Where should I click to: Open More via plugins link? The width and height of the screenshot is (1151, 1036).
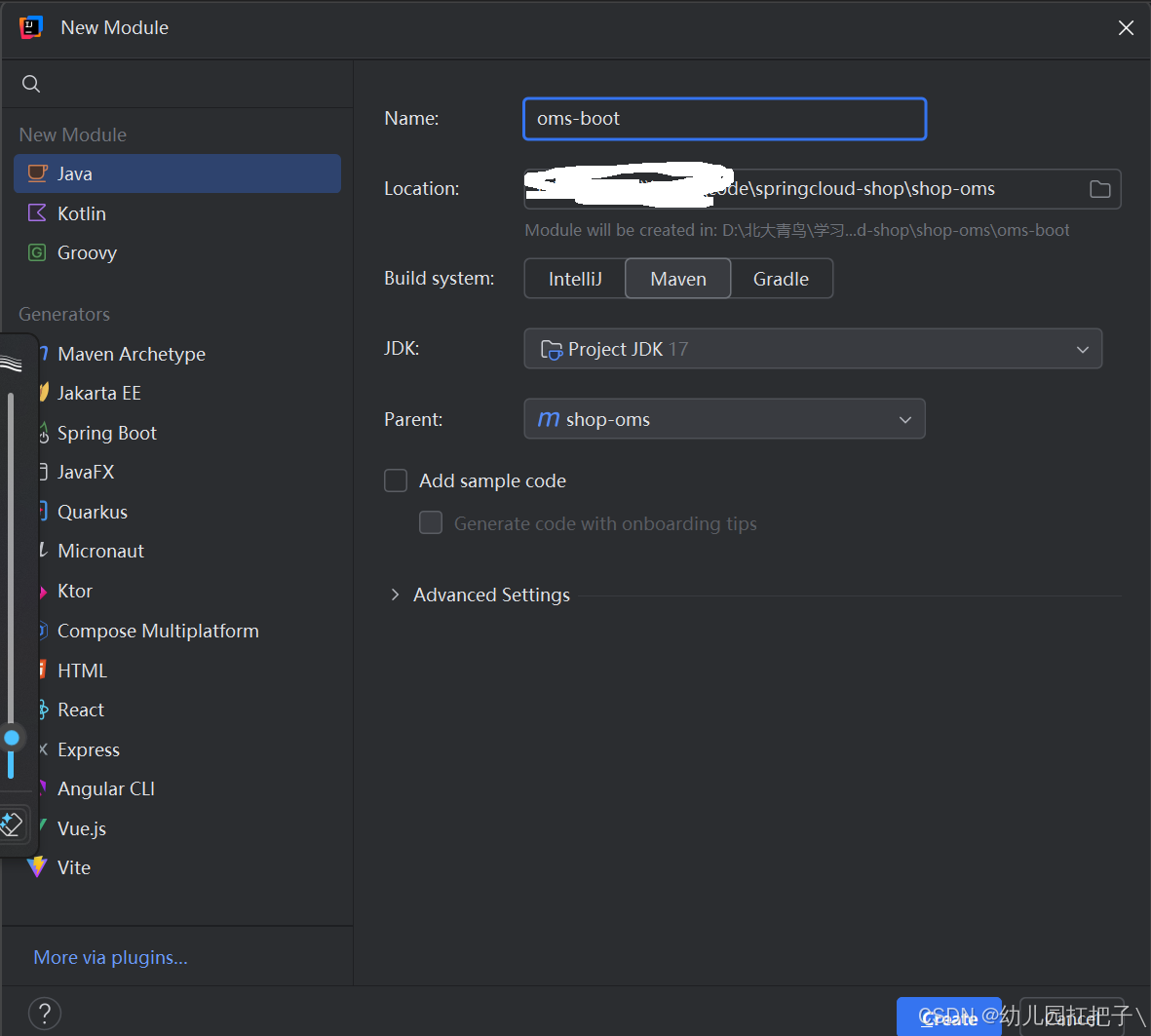tap(111, 957)
